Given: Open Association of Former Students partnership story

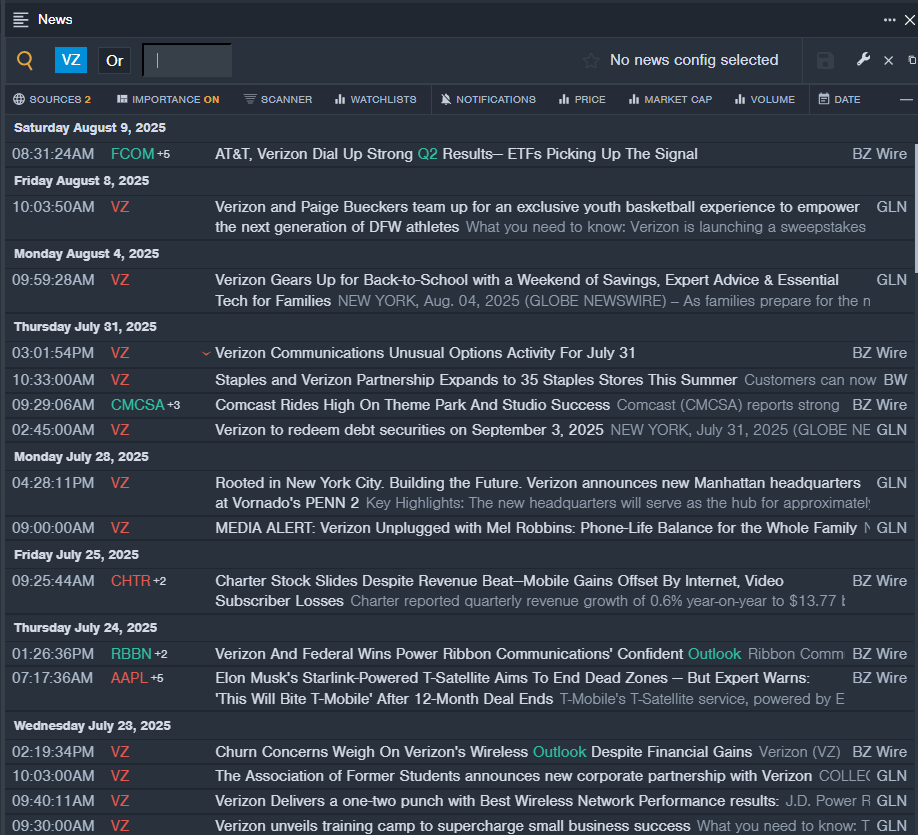Looking at the screenshot, I should point(513,776).
